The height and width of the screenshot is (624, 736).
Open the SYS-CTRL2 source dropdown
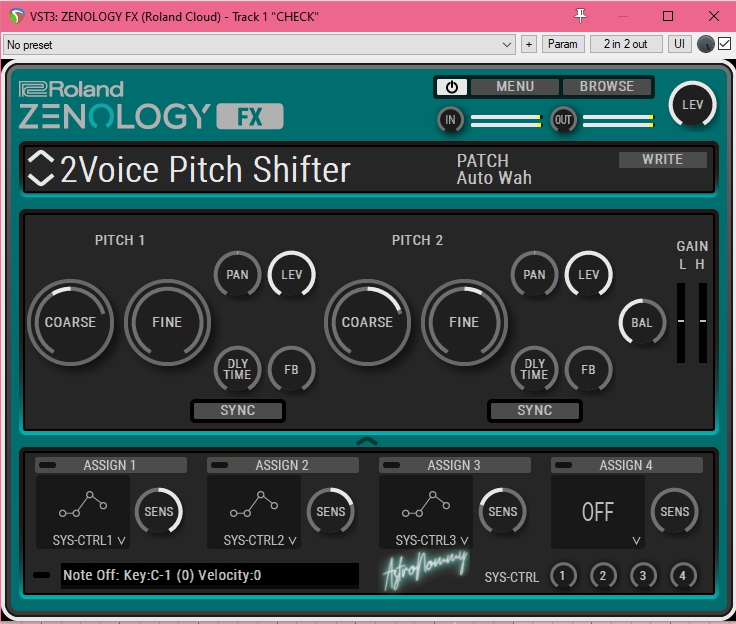coord(254,512)
